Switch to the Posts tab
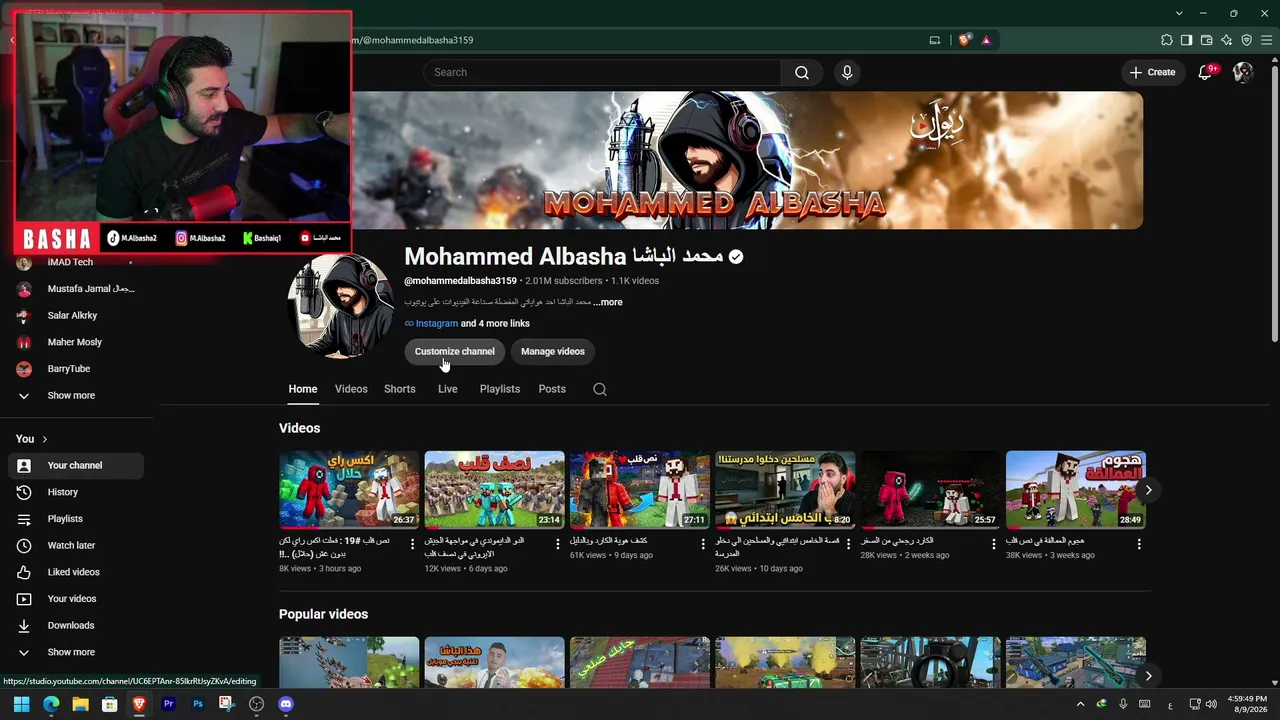Screen dimensions: 1280x720 (552, 389)
